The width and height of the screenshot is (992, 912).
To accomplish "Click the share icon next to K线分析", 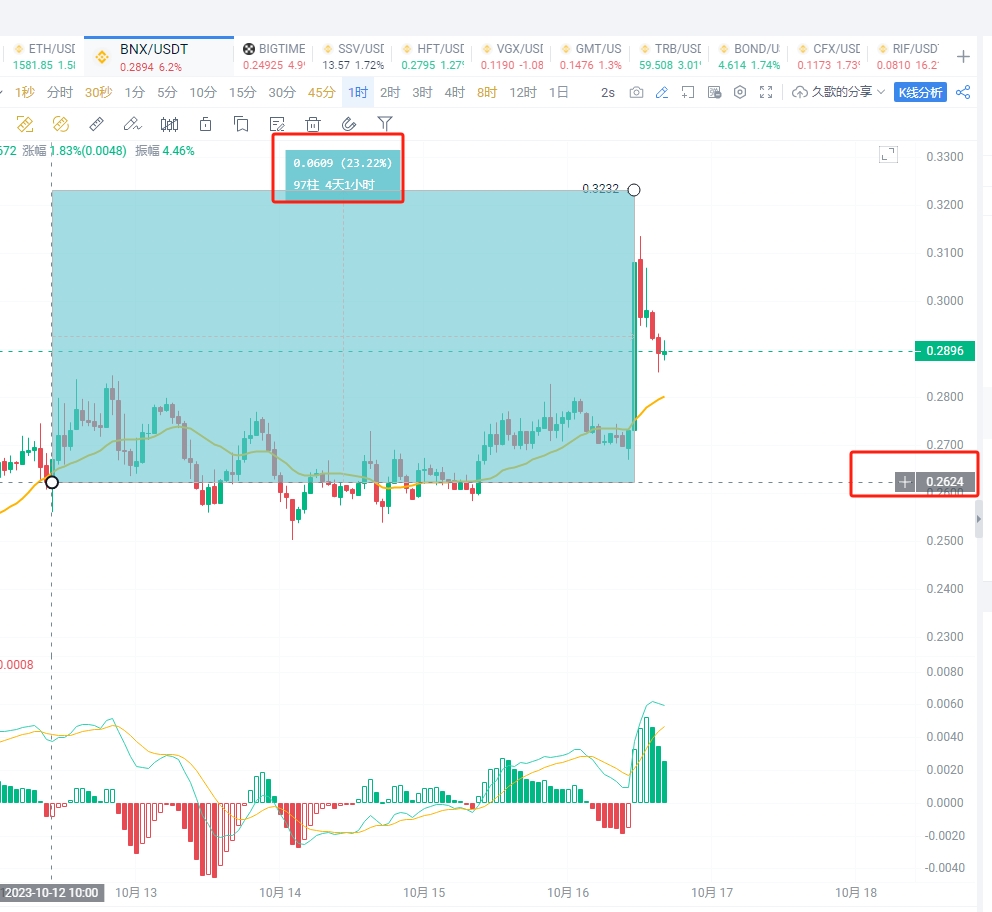I will 961,91.
